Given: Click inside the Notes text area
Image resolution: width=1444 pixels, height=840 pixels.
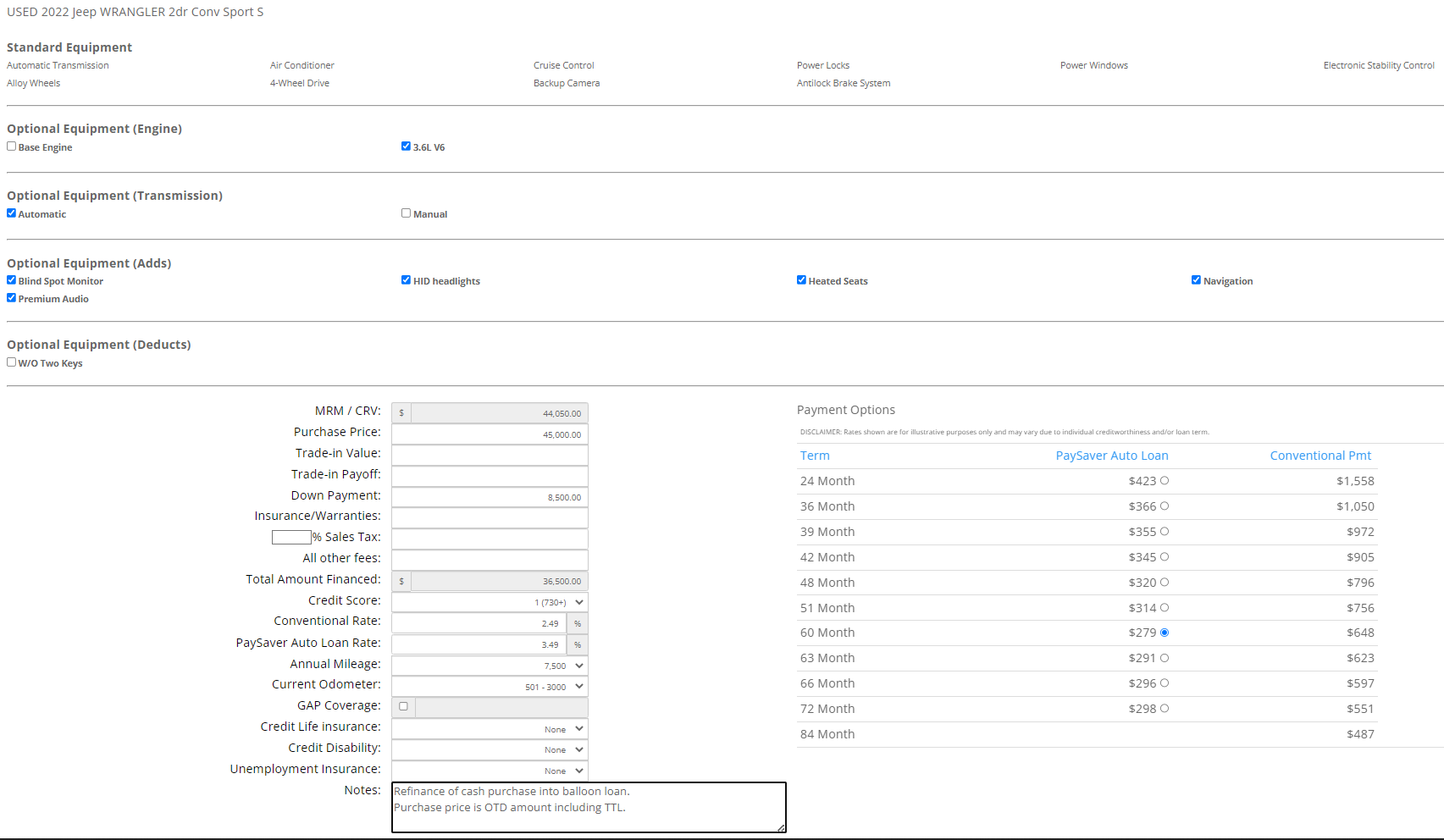Looking at the screenshot, I should click(589, 807).
